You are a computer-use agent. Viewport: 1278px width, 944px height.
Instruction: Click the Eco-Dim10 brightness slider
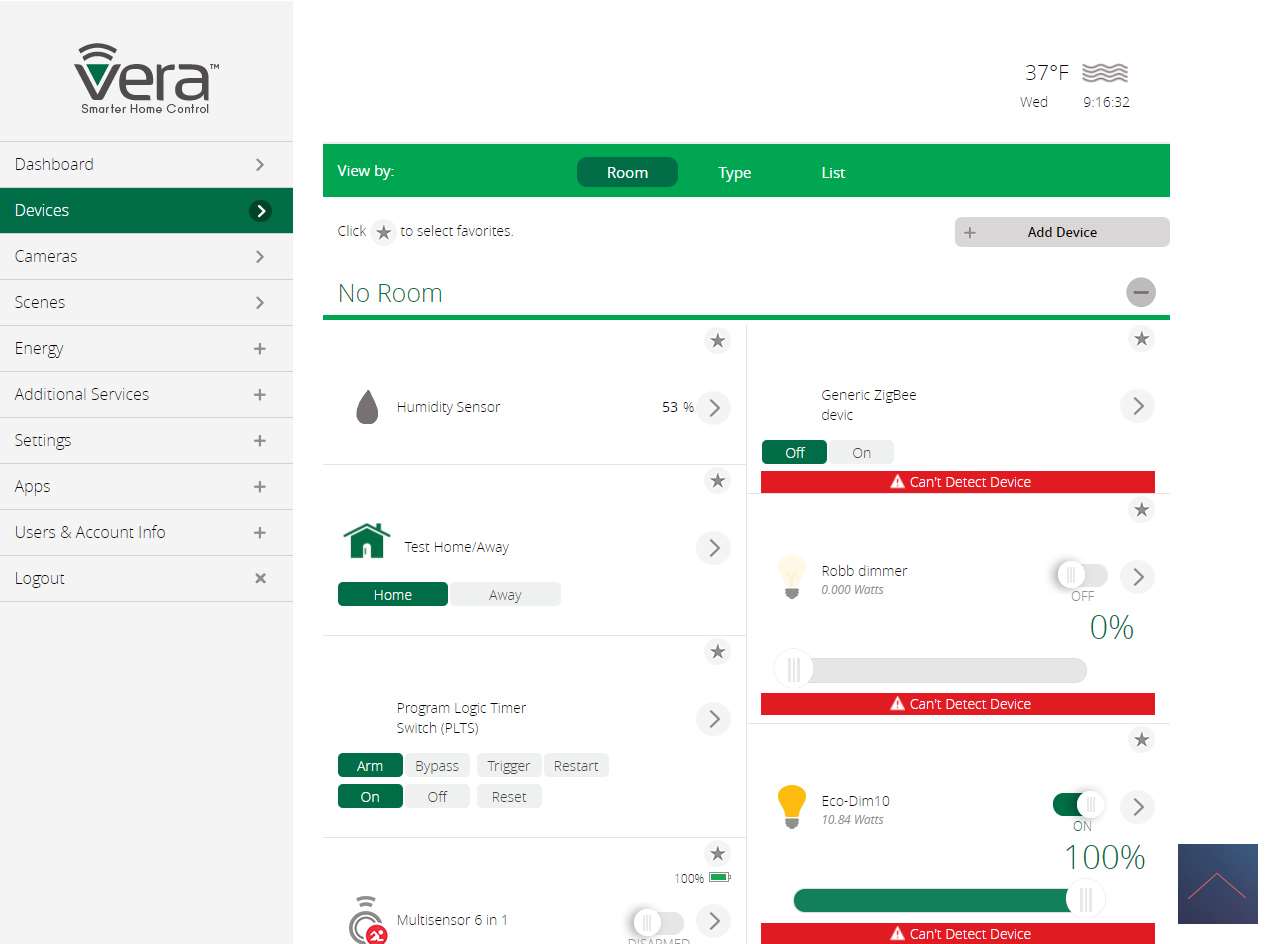940,900
